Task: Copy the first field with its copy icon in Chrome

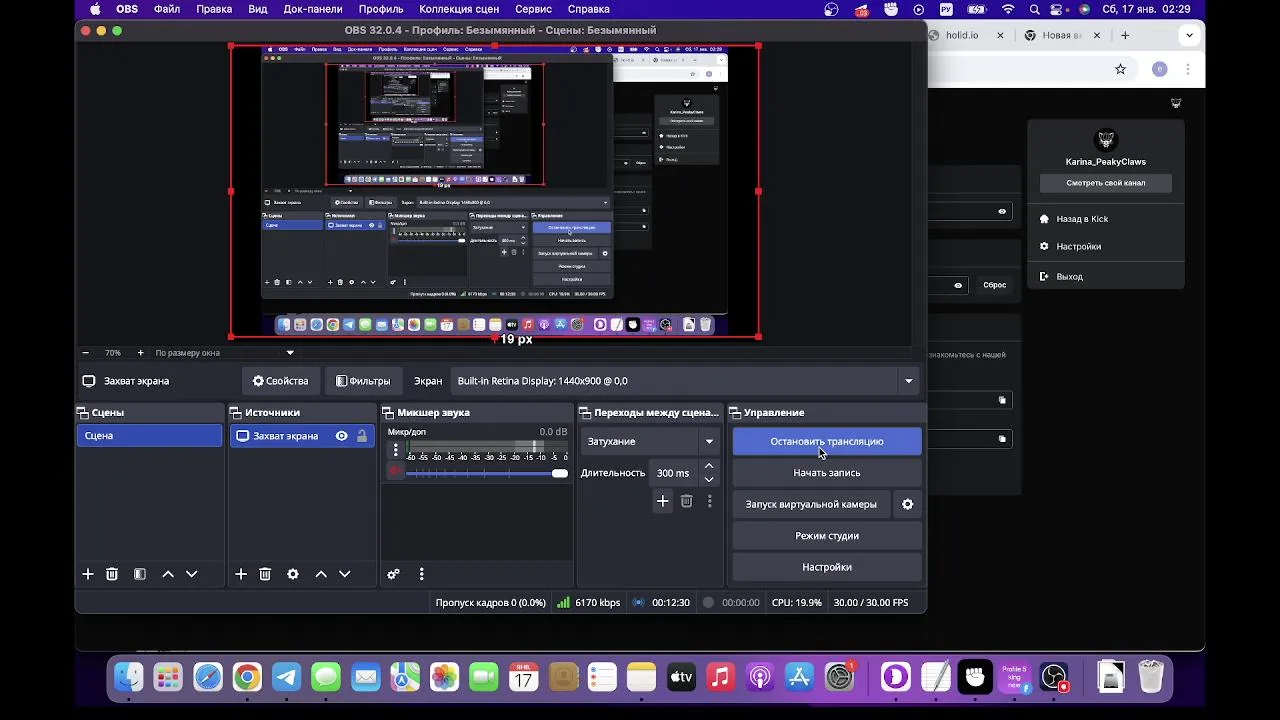Action: pos(1002,400)
